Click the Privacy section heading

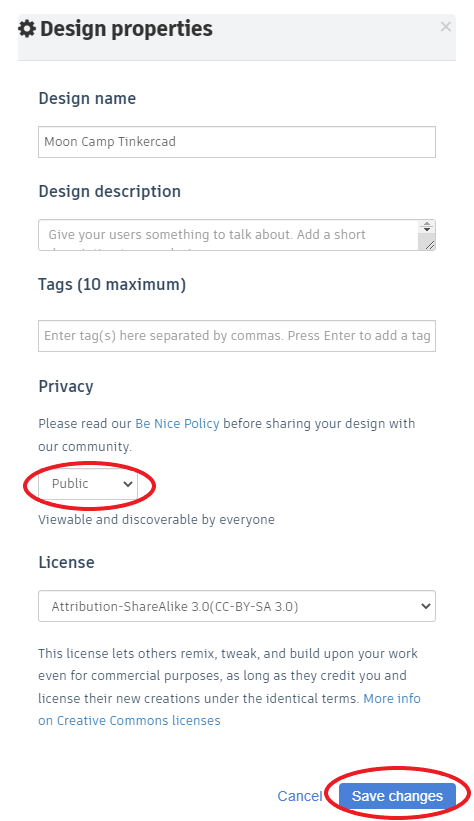66,386
